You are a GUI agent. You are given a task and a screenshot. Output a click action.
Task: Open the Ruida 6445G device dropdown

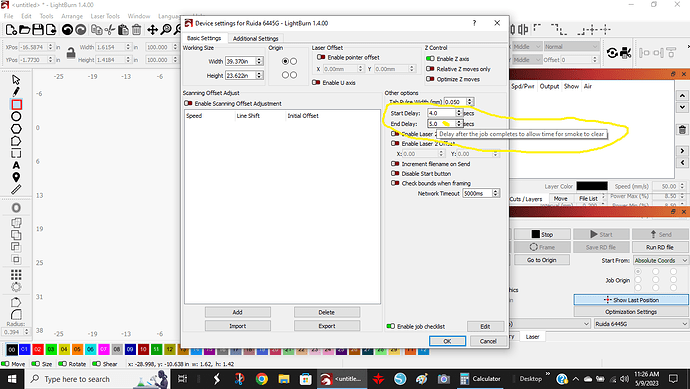click(641, 323)
